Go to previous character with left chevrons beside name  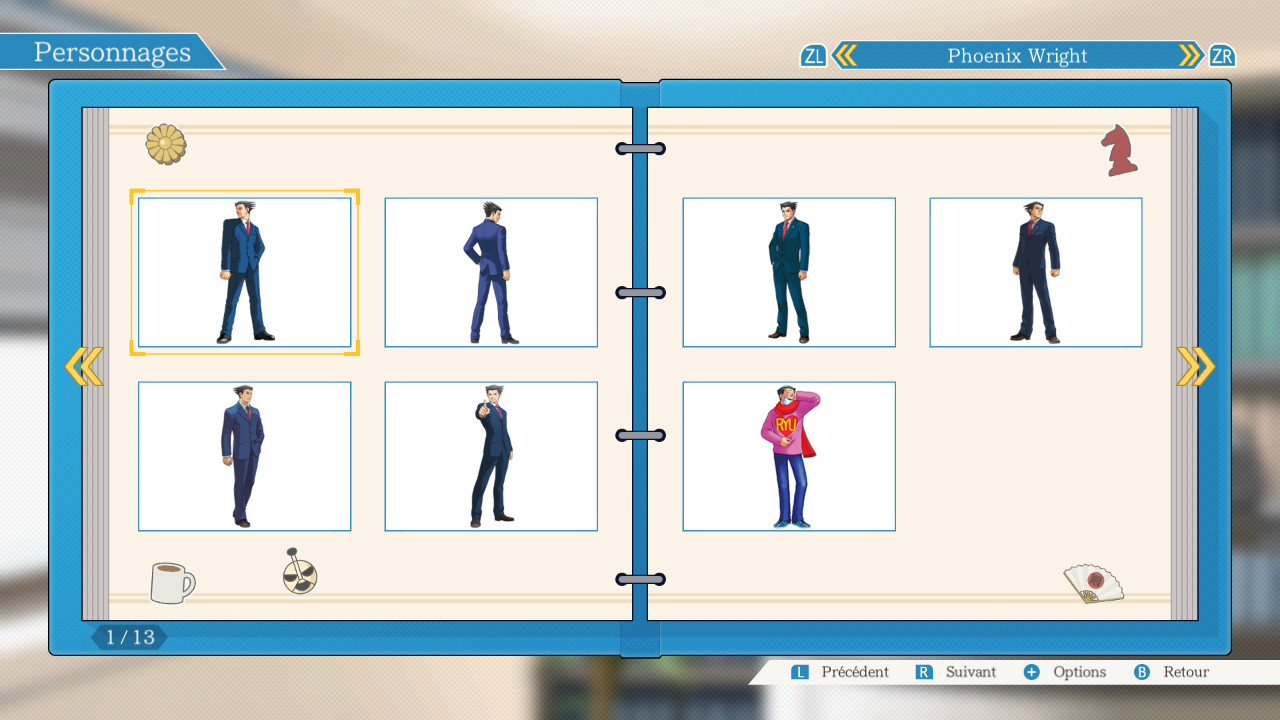tap(845, 56)
